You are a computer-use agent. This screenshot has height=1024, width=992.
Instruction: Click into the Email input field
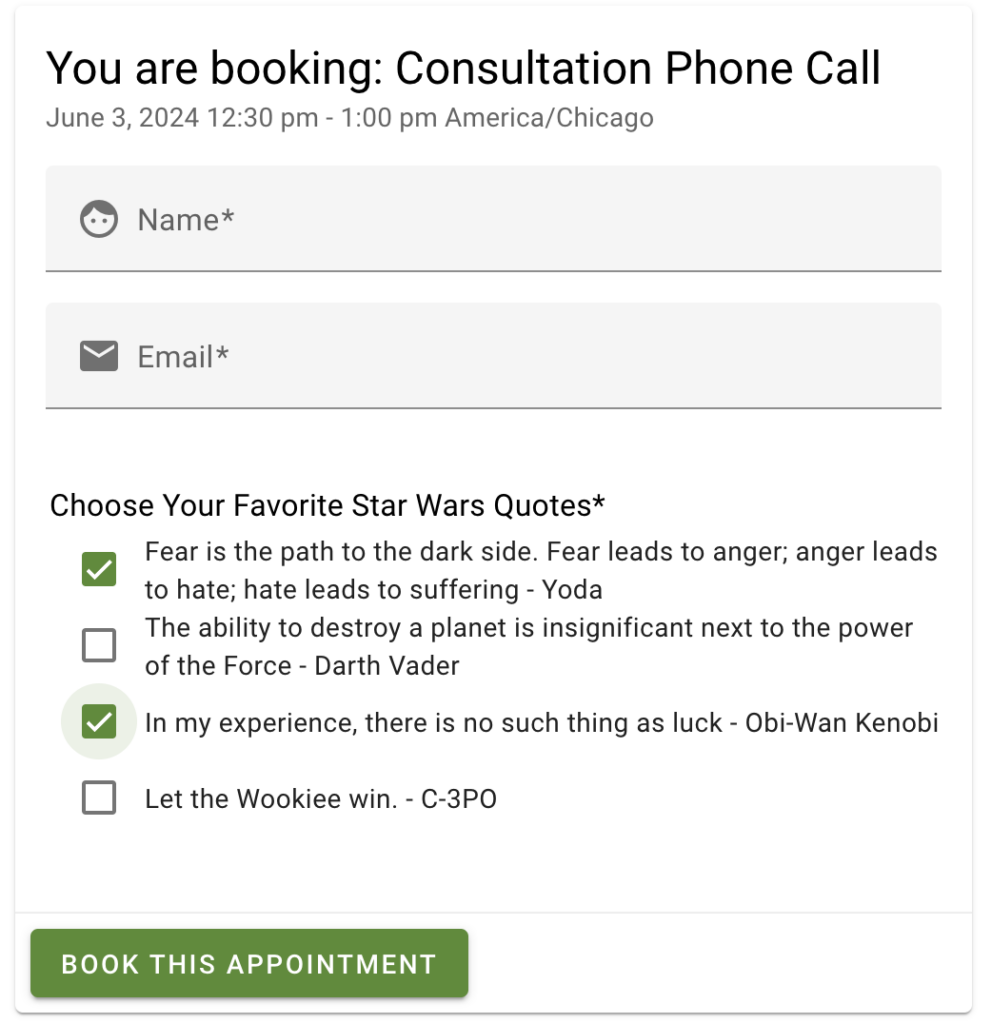coord(500,355)
